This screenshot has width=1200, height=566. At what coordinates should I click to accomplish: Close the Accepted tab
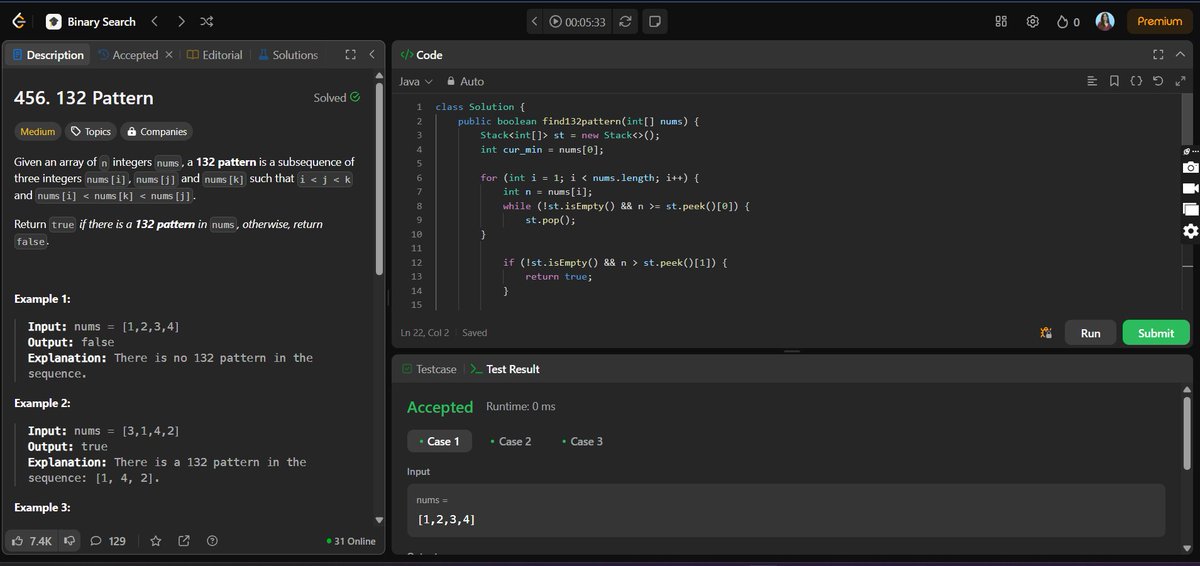tap(169, 55)
